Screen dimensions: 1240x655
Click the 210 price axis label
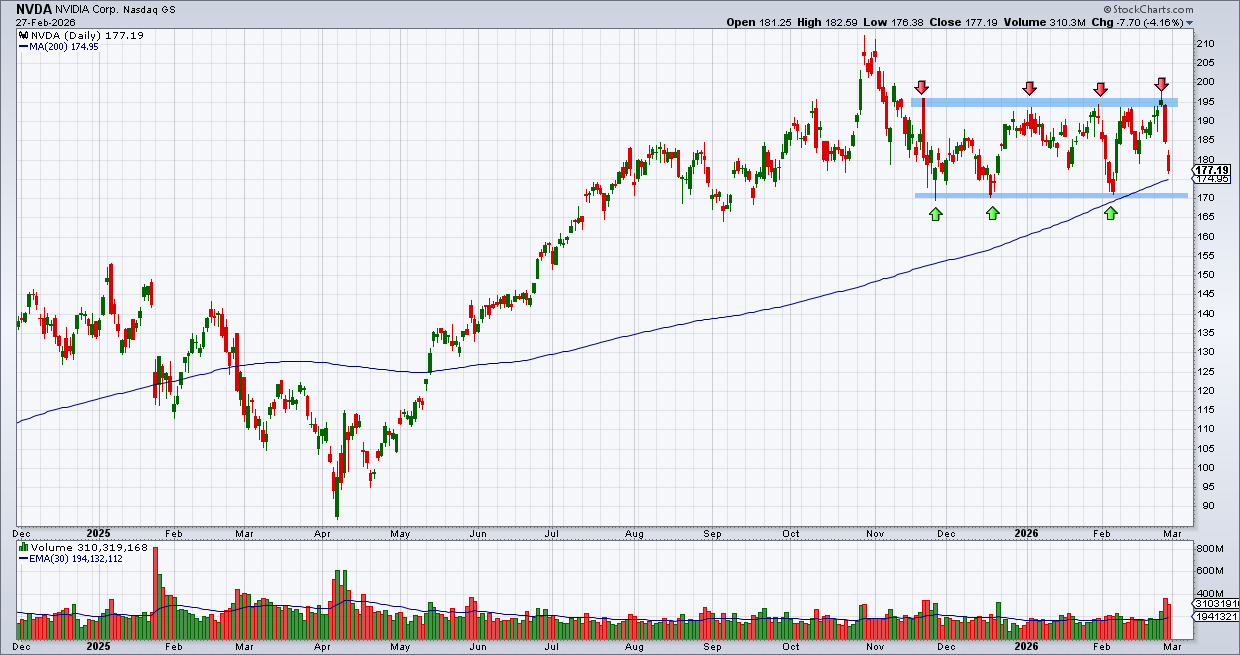pyautogui.click(x=1204, y=44)
